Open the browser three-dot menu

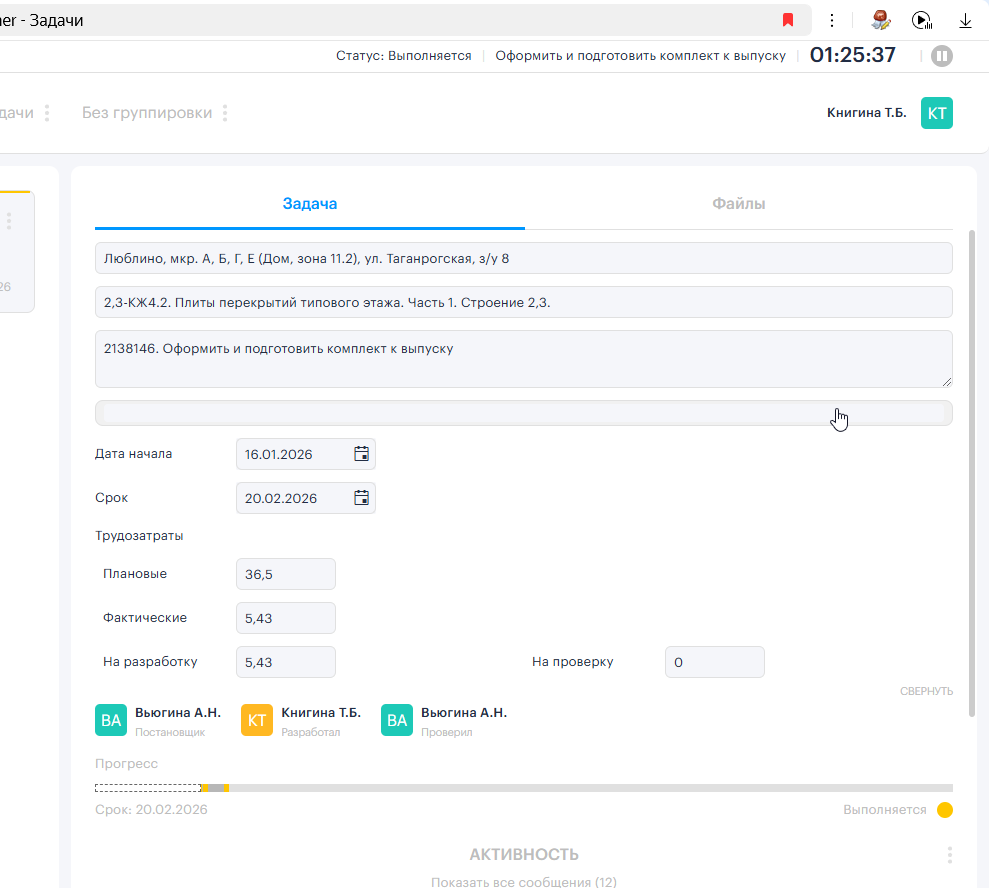point(832,20)
